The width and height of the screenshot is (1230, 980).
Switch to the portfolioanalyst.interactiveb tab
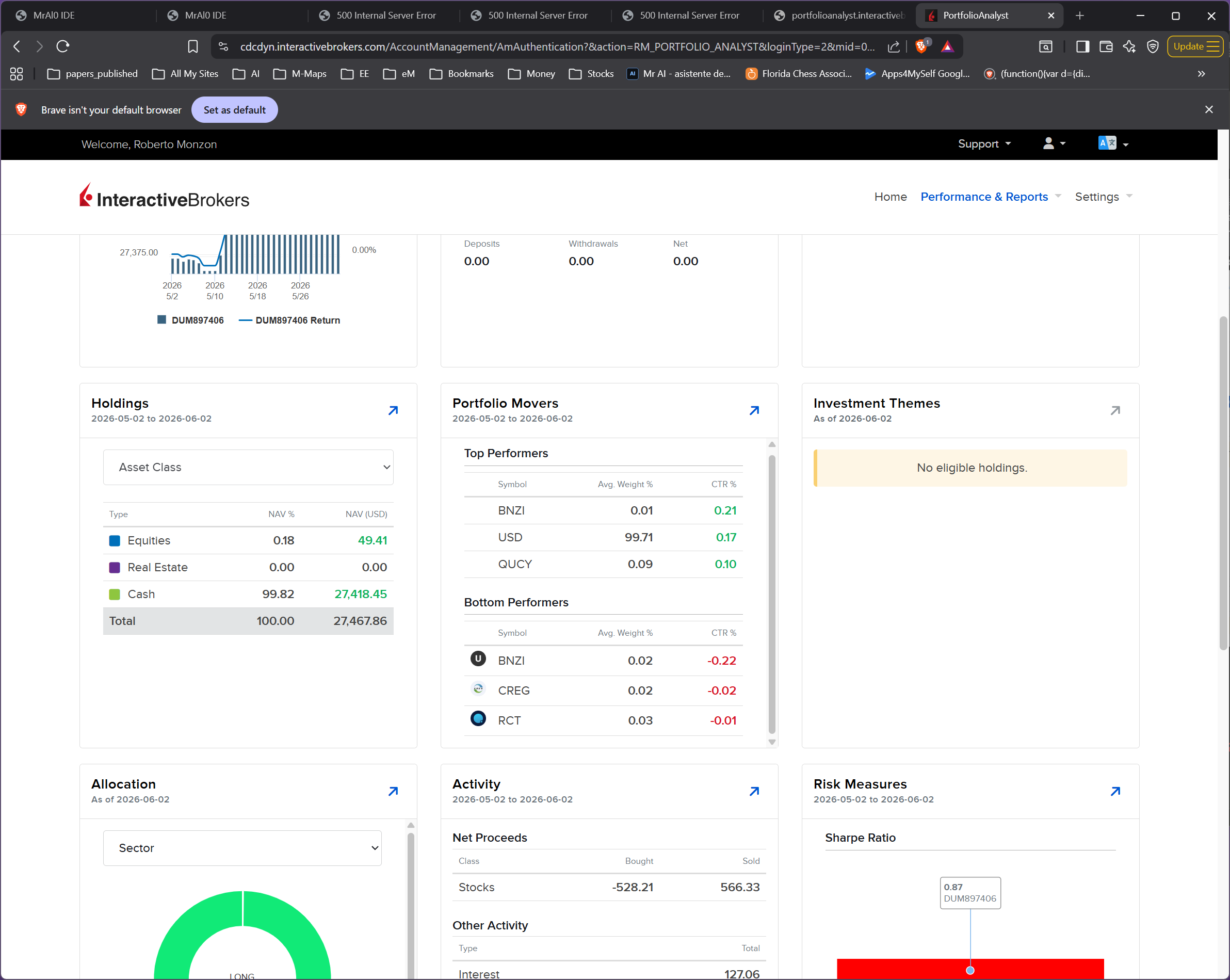point(840,15)
